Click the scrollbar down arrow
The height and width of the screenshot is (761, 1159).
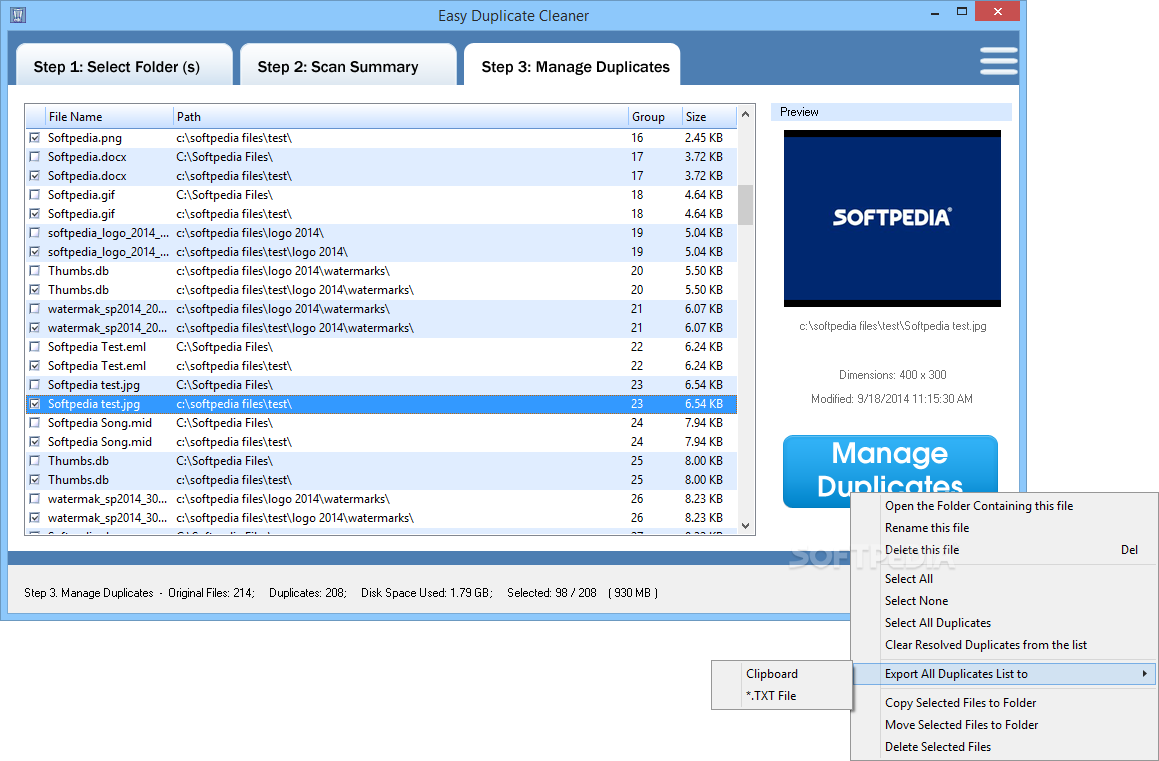tap(745, 526)
